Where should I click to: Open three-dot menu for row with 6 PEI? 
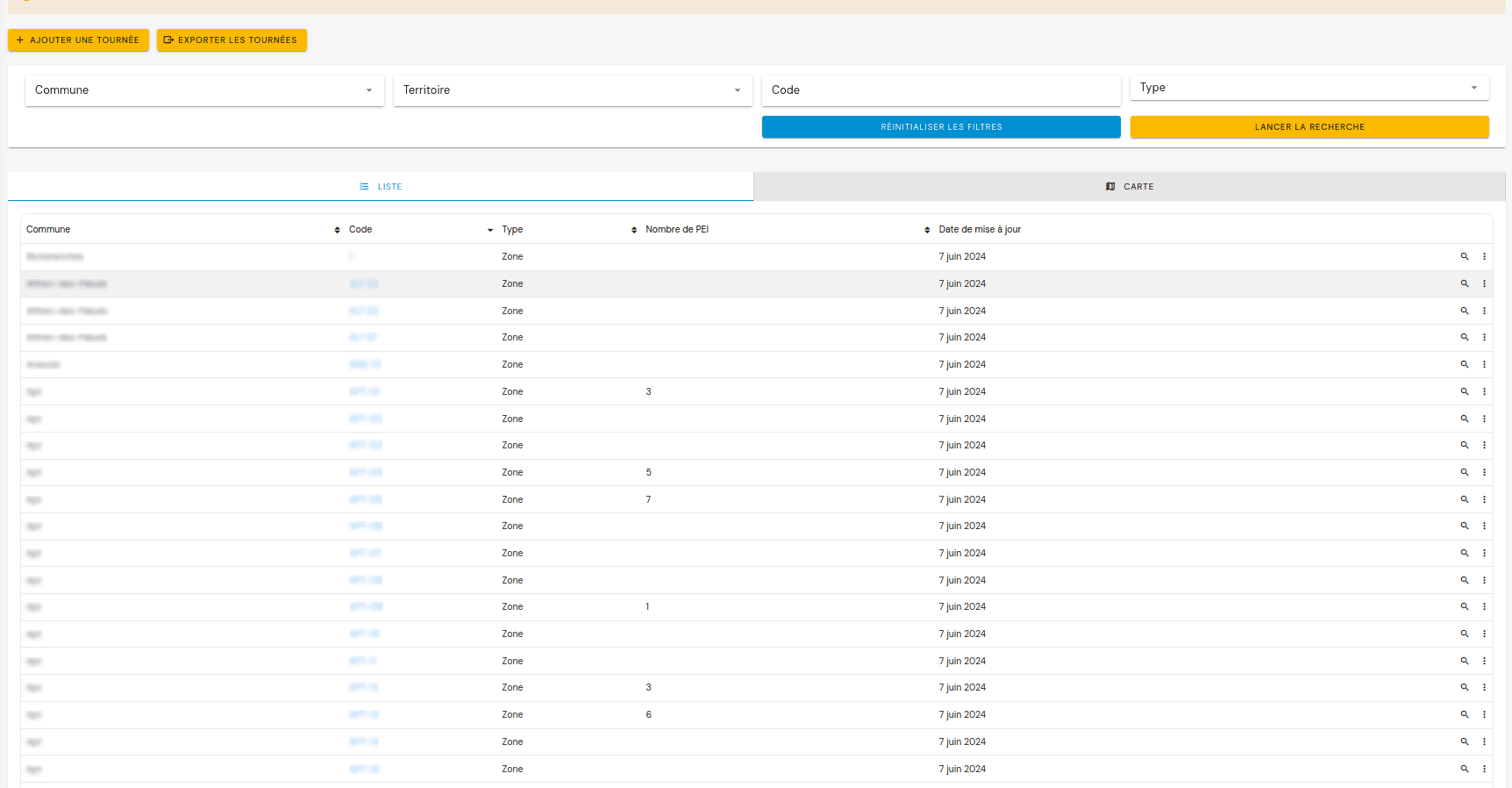point(1484,714)
